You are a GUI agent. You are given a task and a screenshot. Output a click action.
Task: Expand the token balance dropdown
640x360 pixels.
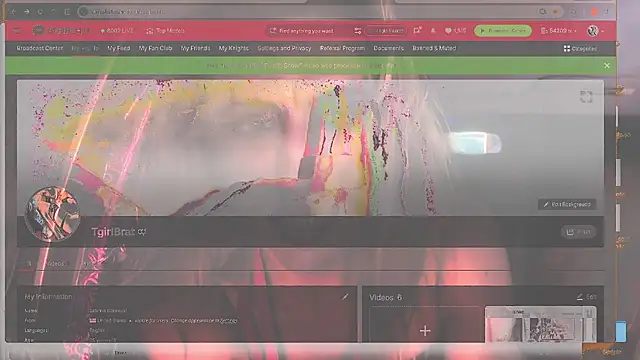(558, 31)
